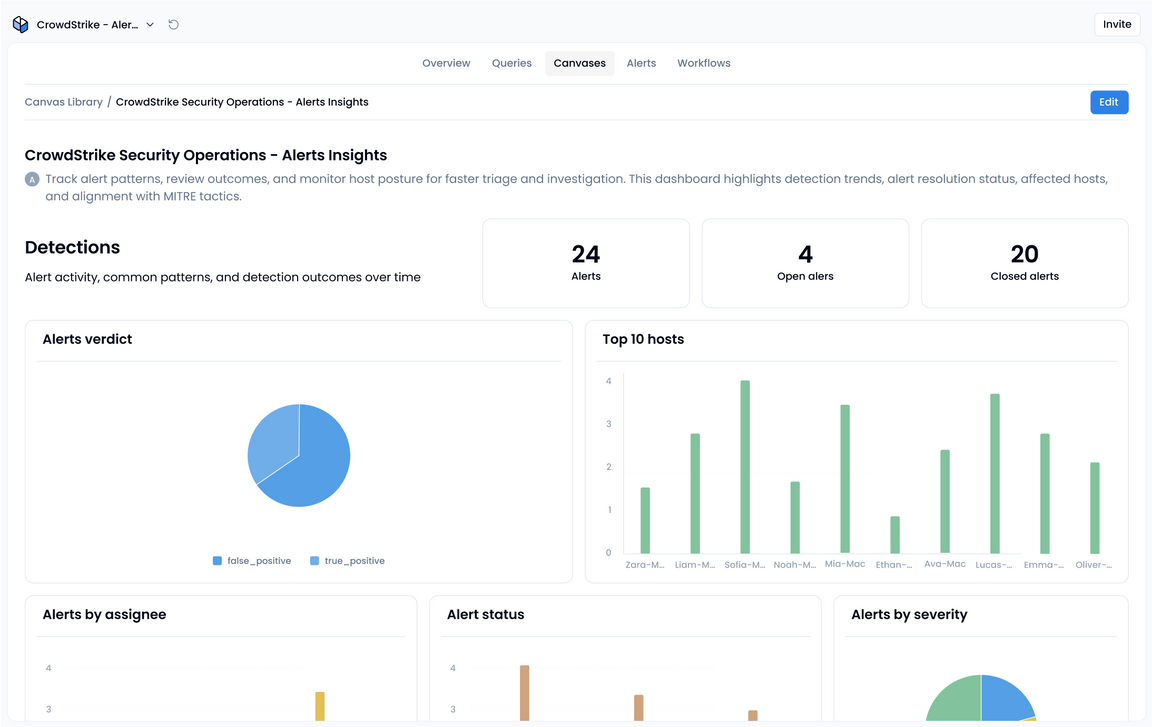1152x727 pixels.
Task: Click the Invite button
Action: point(1117,24)
